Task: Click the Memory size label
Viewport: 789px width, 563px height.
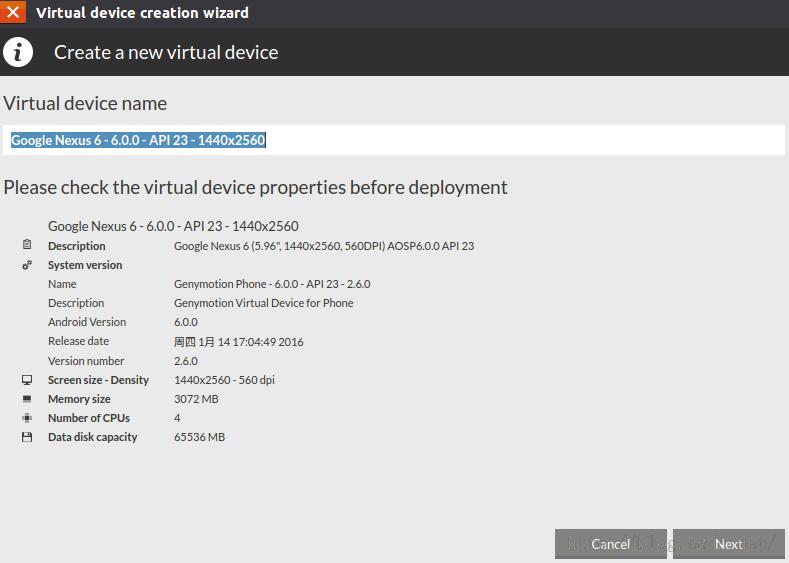Action: click(79, 399)
